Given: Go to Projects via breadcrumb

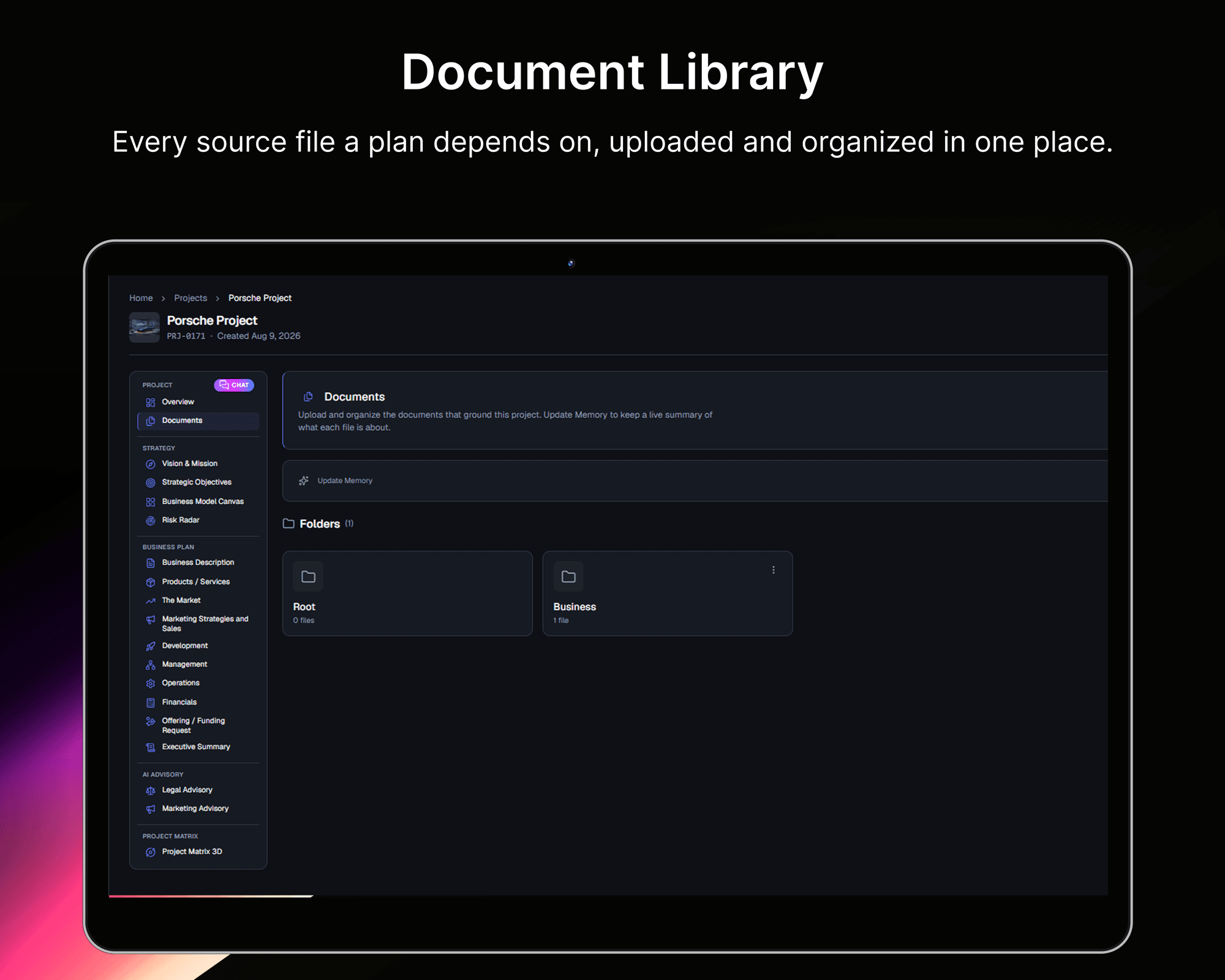Looking at the screenshot, I should (x=190, y=298).
